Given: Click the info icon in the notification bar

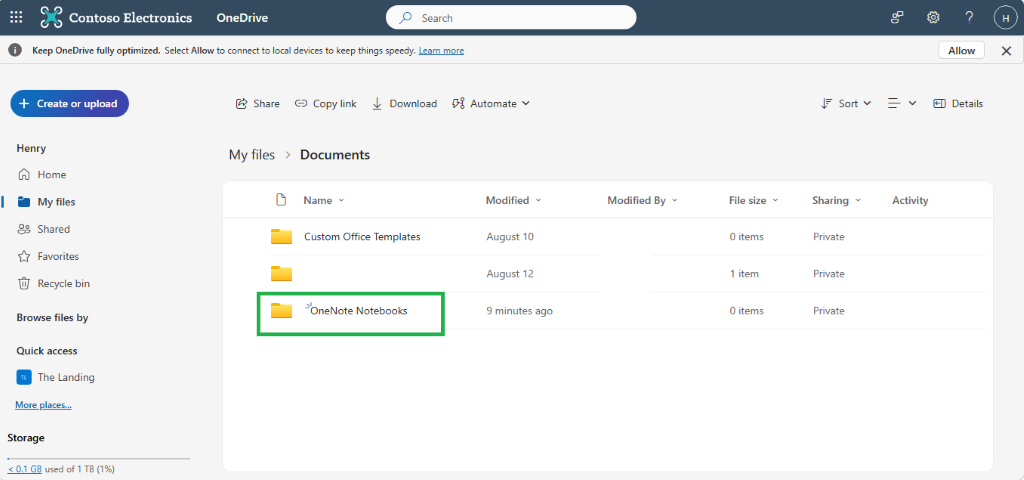Looking at the screenshot, I should 15,50.
